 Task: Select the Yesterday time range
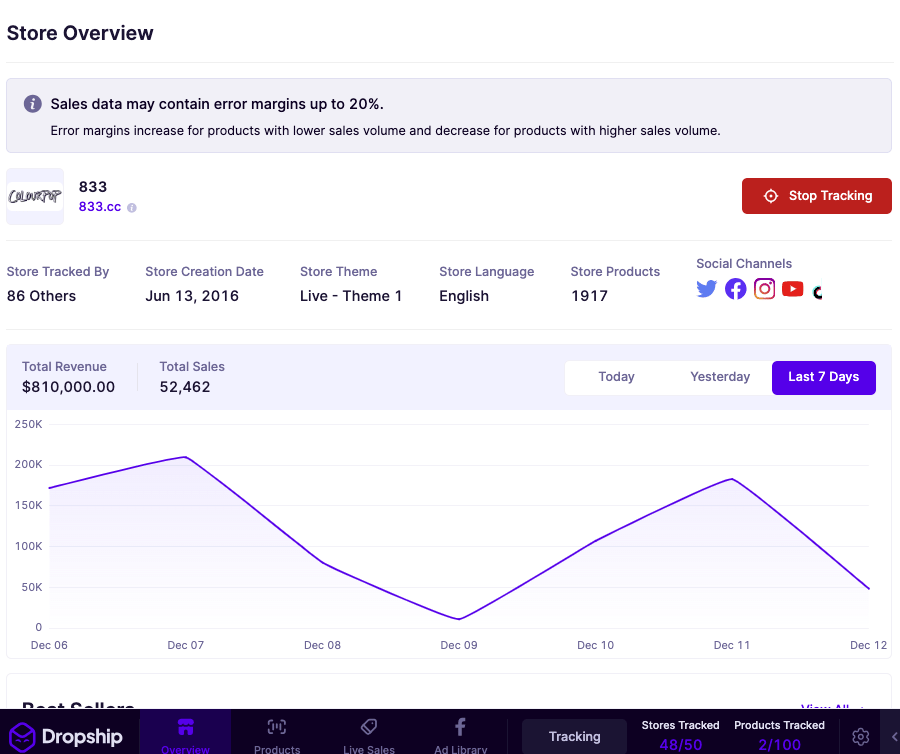pyautogui.click(x=720, y=377)
